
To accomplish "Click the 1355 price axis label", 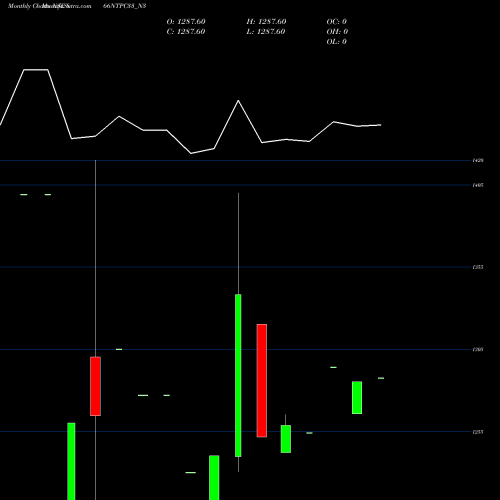I will point(478,267).
